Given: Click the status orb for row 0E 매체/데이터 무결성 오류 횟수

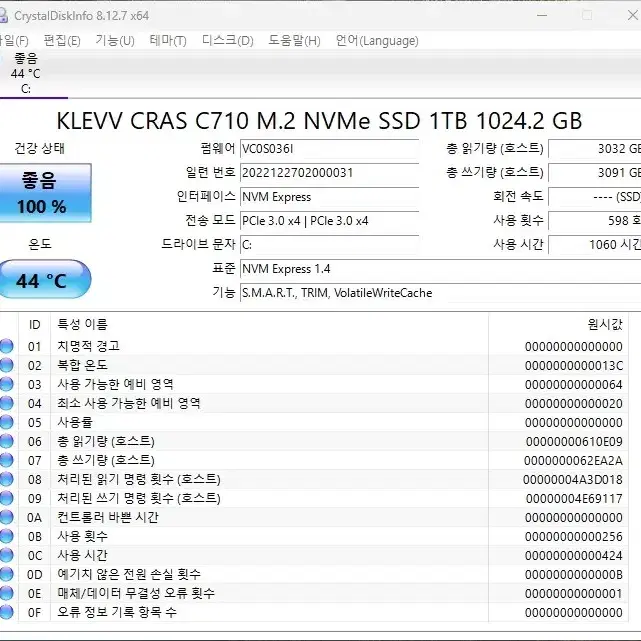Looking at the screenshot, I should (6, 593).
